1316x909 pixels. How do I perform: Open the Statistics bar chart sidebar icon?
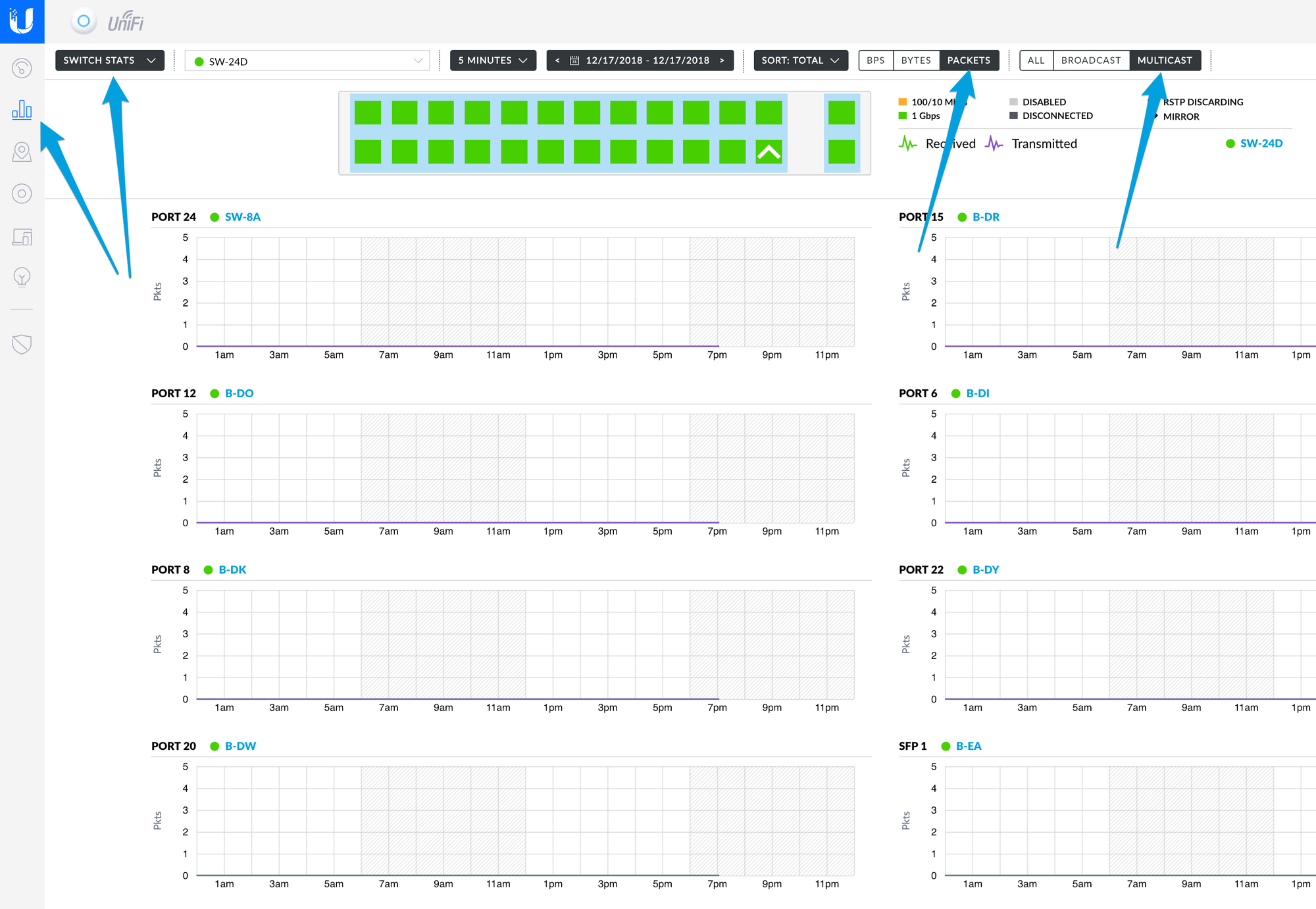pos(22,109)
